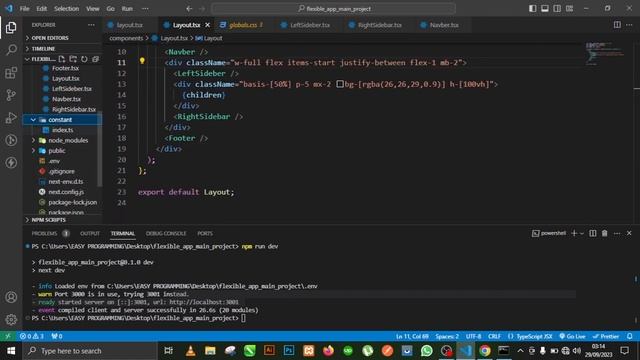
Task: Switch to Output panel tab
Action: click(90, 233)
